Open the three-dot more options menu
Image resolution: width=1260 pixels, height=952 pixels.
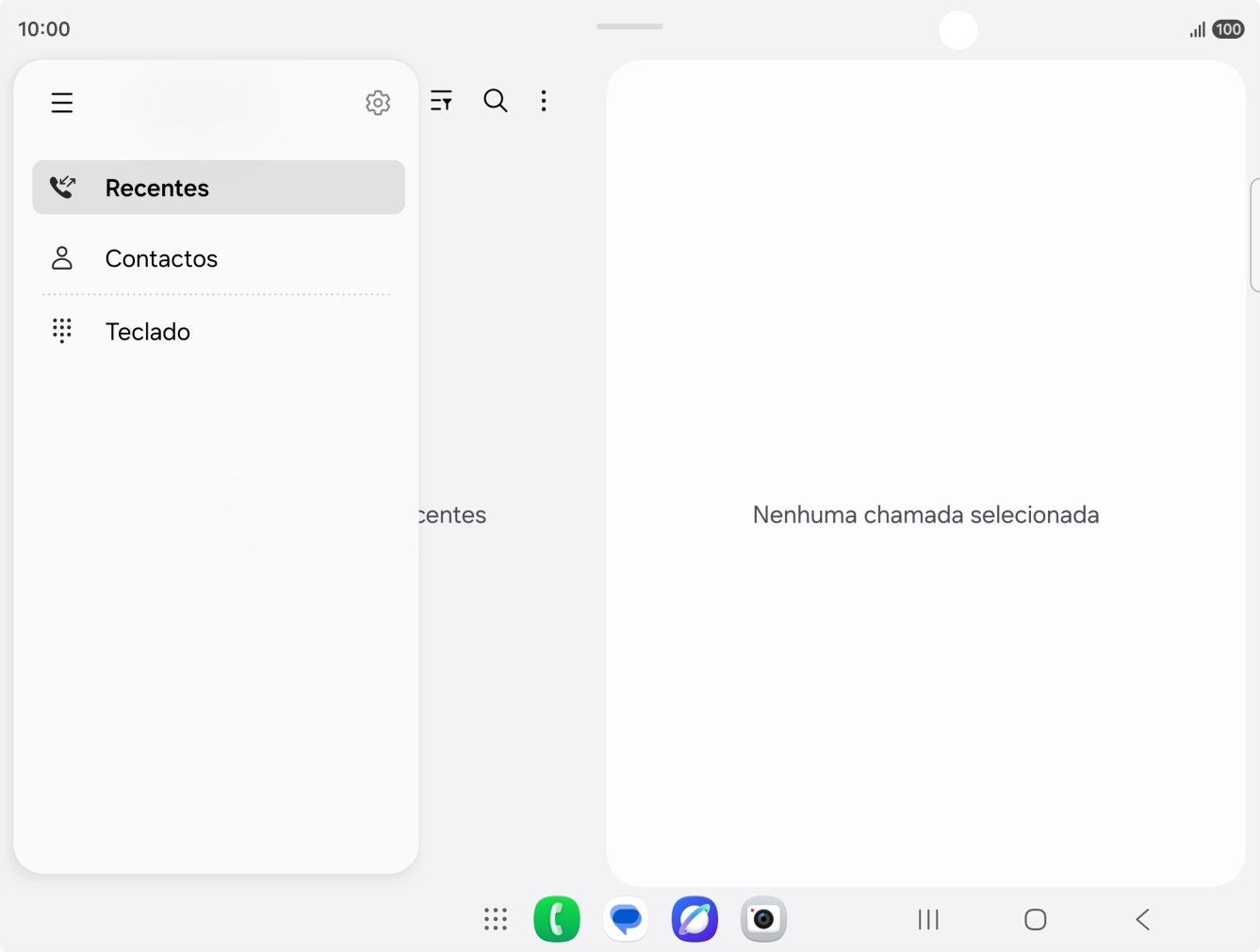click(x=544, y=101)
